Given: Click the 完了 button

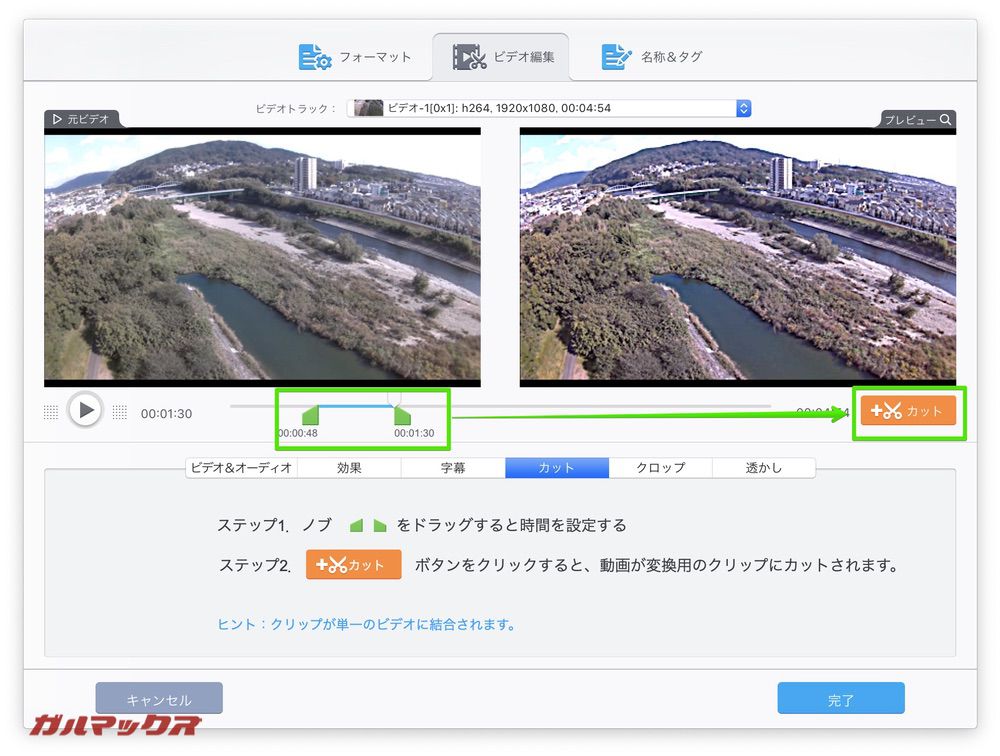Looking at the screenshot, I should 841,698.
